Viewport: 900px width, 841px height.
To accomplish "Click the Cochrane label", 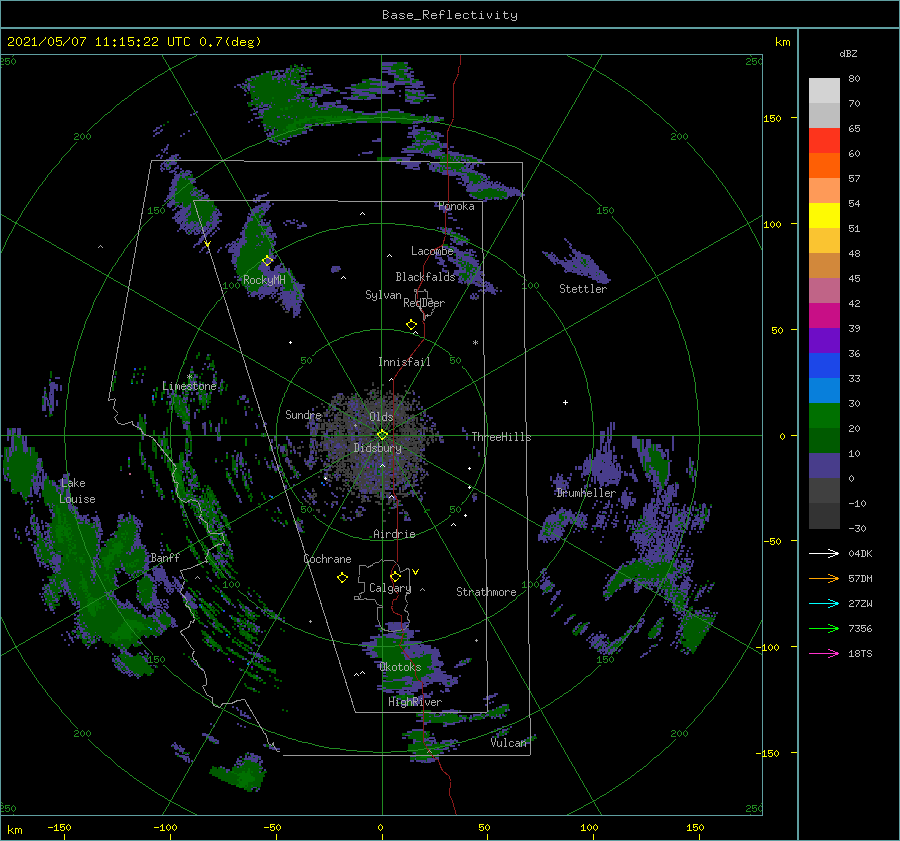I will click(x=327, y=559).
